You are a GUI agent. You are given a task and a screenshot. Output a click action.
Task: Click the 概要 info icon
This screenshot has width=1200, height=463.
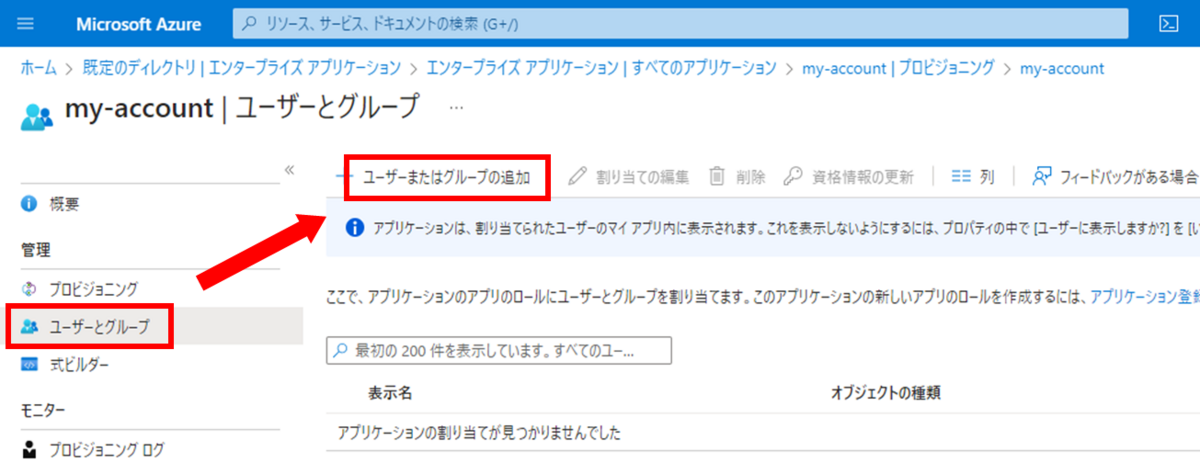29,204
